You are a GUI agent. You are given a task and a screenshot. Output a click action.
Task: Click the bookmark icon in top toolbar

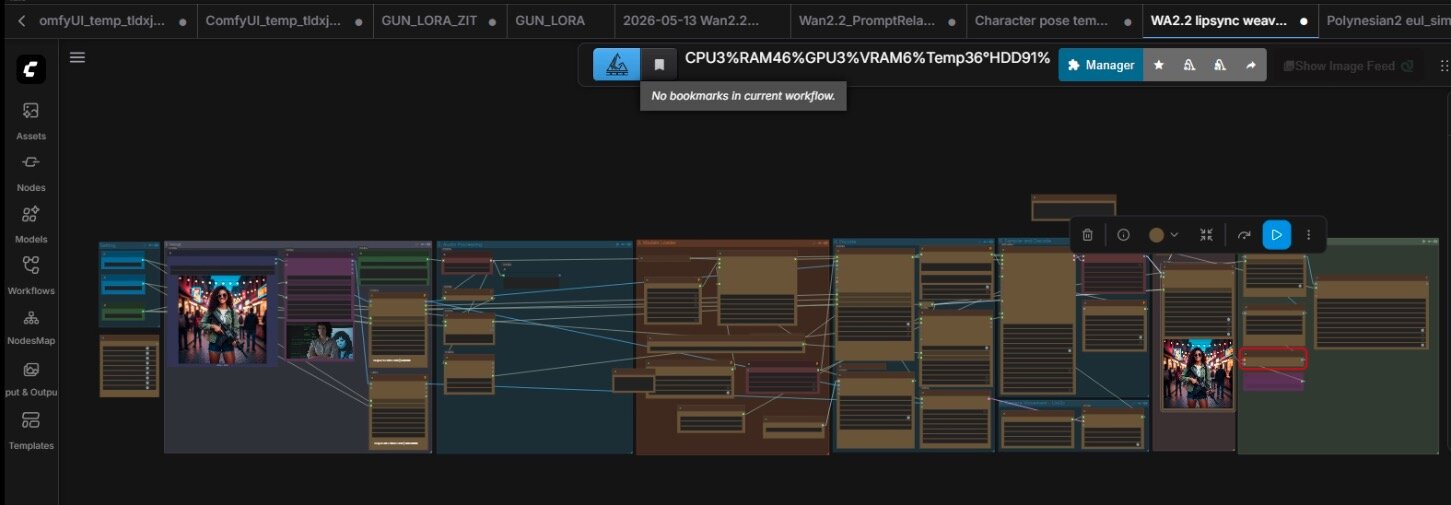[659, 65]
